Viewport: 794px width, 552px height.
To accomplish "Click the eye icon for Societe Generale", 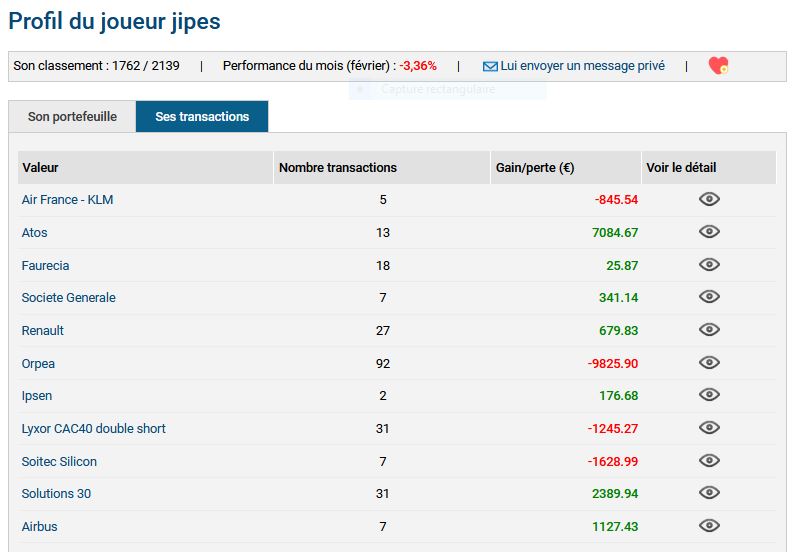I will (x=709, y=296).
